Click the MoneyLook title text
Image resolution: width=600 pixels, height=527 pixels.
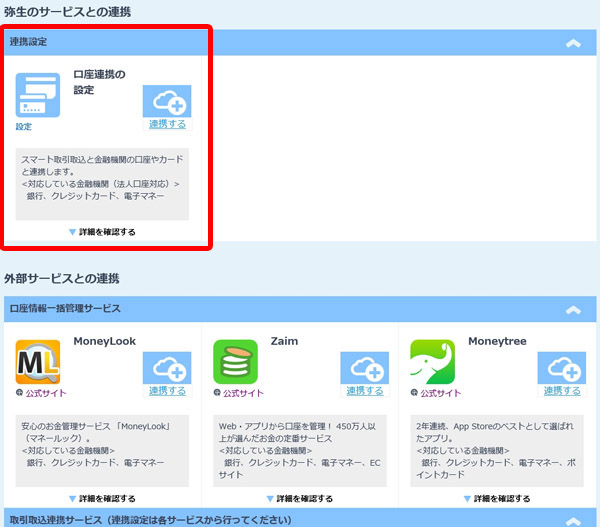click(x=104, y=341)
